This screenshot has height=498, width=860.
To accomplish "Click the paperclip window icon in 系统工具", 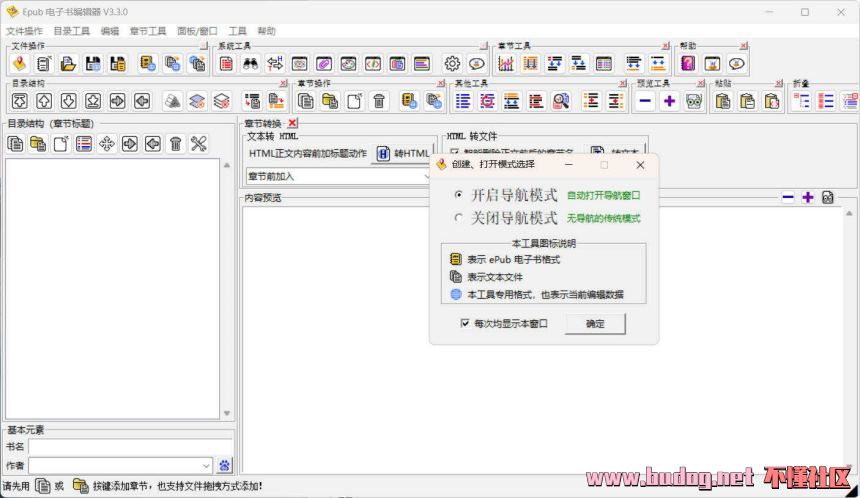I will pos(324,64).
